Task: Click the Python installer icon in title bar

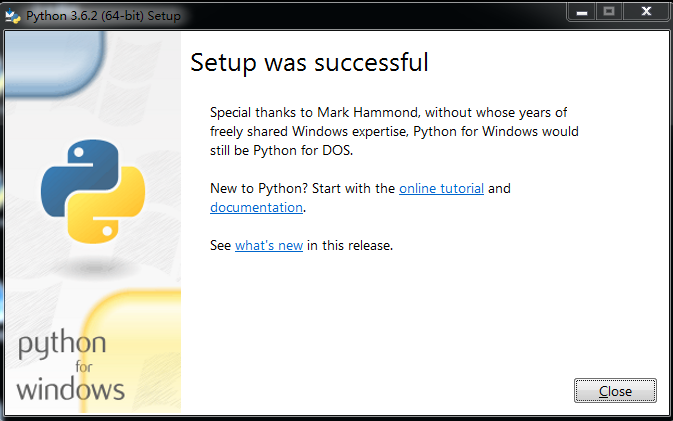Action: point(12,16)
